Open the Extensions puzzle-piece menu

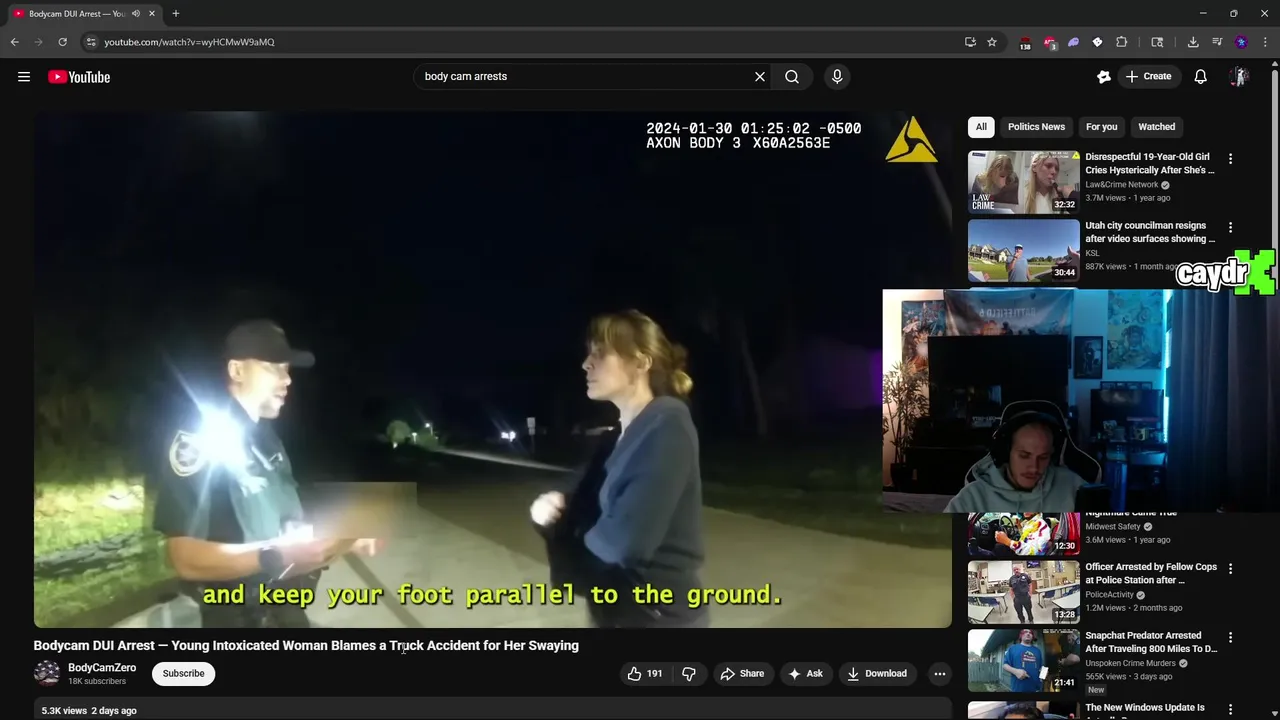click(1122, 42)
